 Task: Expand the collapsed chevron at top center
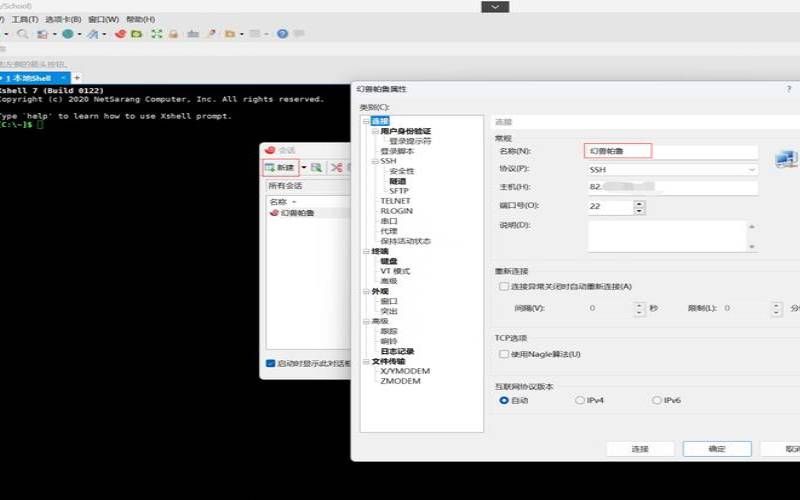click(495, 7)
